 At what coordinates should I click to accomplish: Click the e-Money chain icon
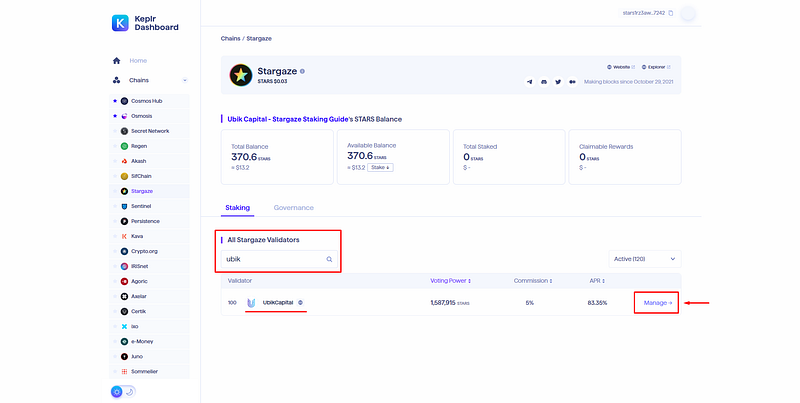click(x=124, y=342)
